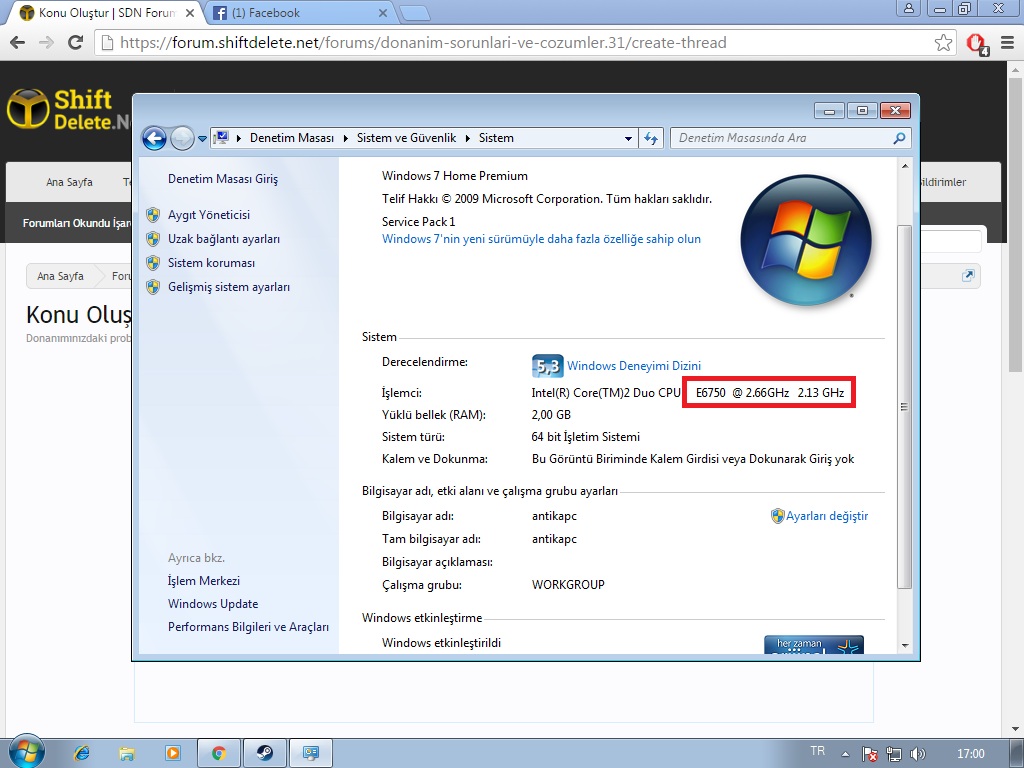Open Denetim Masası Giriş link

(x=223, y=179)
